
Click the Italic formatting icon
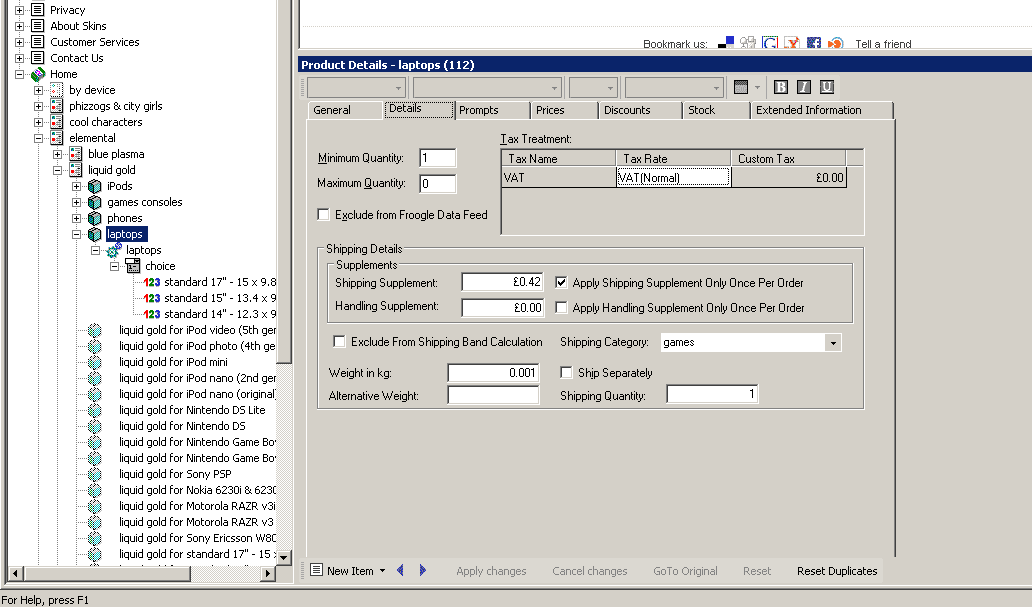[803, 87]
